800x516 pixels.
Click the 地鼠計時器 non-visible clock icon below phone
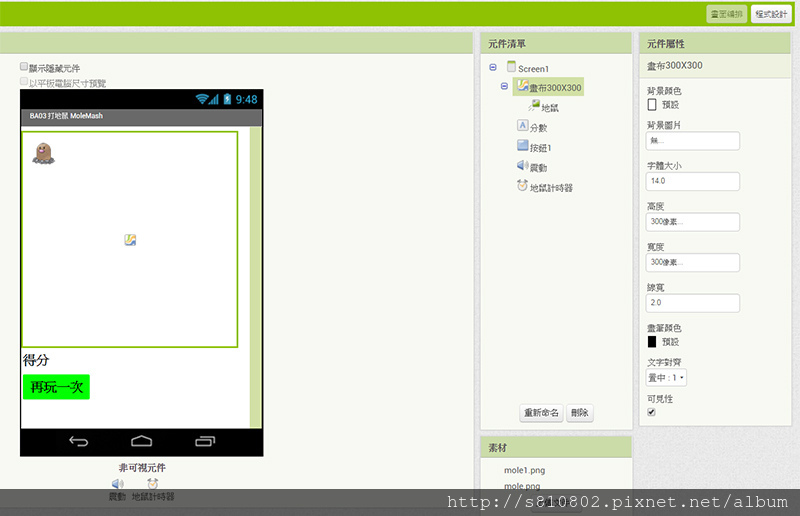[x=153, y=483]
